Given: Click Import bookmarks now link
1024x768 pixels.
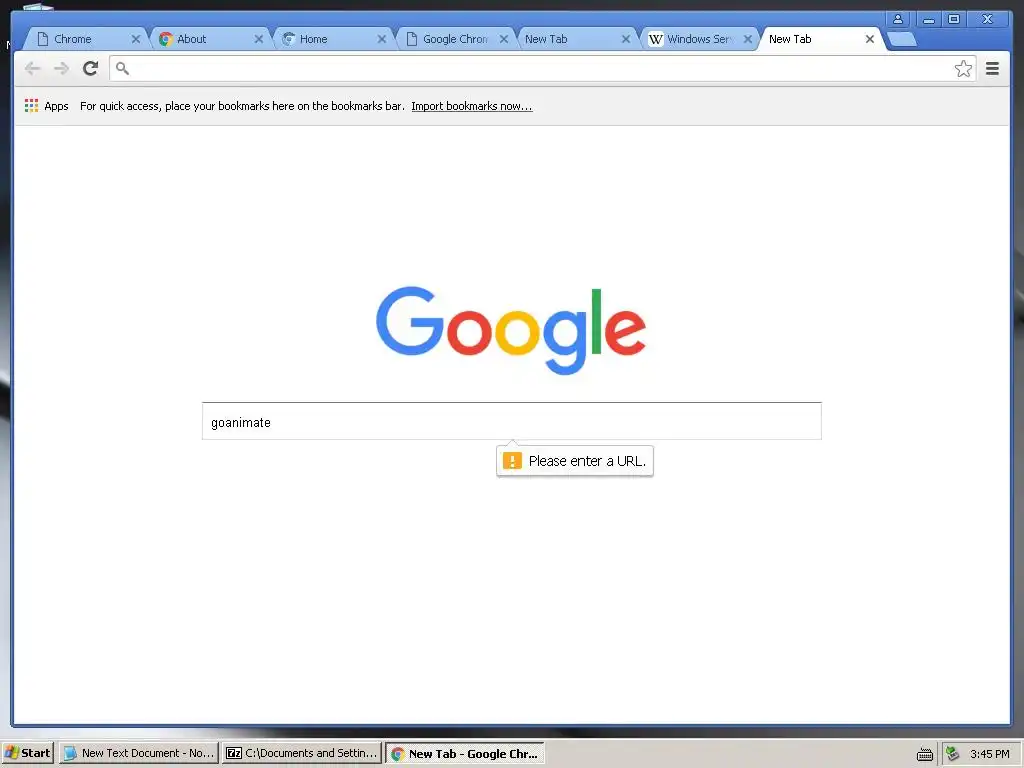Looking at the screenshot, I should pyautogui.click(x=472, y=106).
